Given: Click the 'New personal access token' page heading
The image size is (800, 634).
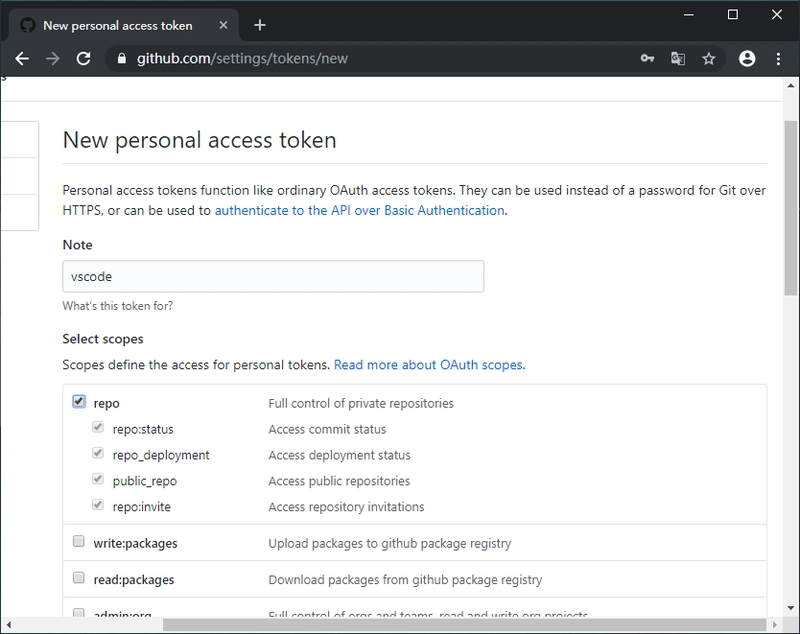Looking at the screenshot, I should tap(199, 140).
